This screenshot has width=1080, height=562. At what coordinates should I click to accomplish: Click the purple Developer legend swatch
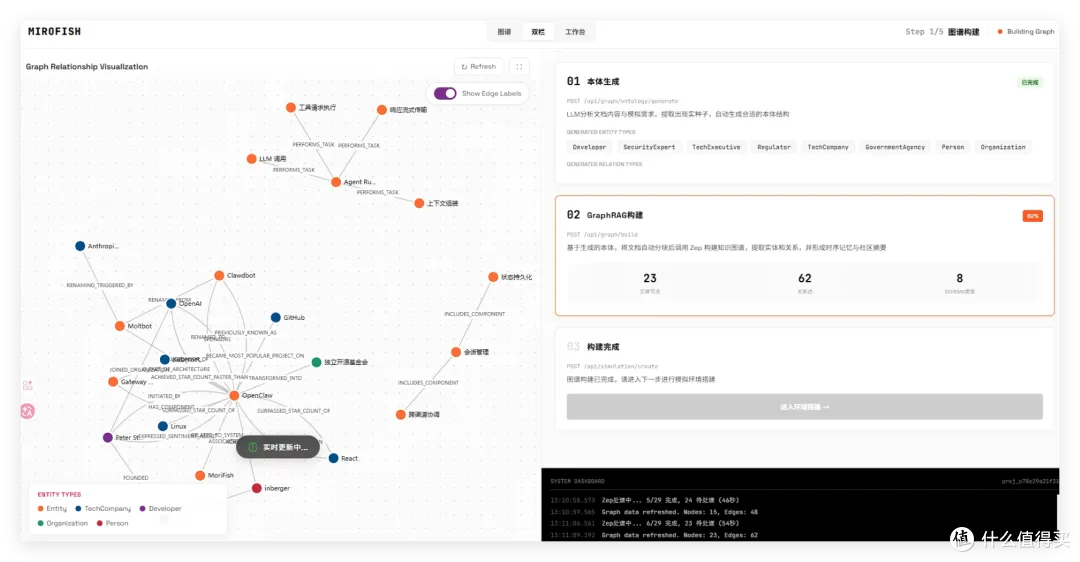[143, 509]
